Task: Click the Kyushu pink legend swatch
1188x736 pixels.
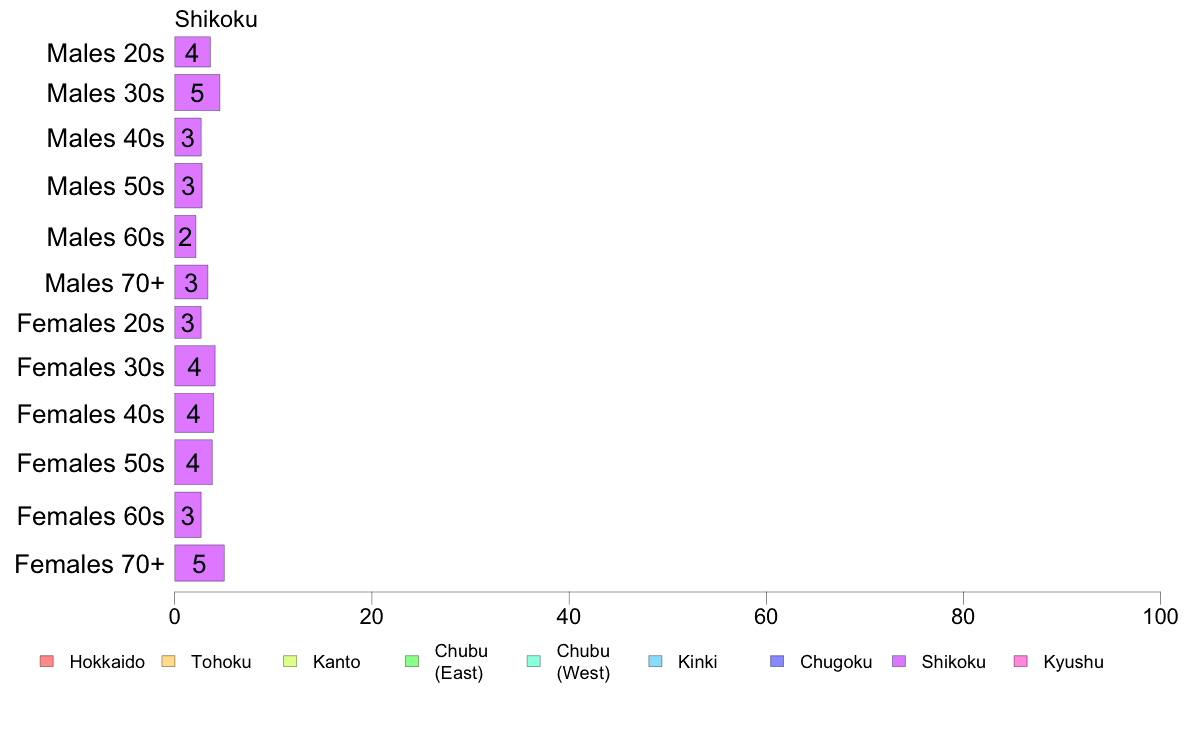Action: (x=1021, y=661)
